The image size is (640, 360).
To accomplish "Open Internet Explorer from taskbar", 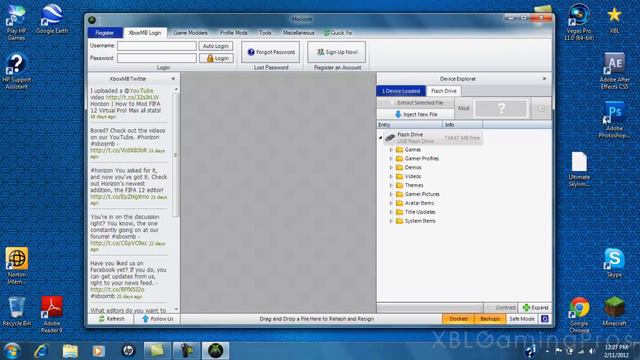I will click(41, 351).
